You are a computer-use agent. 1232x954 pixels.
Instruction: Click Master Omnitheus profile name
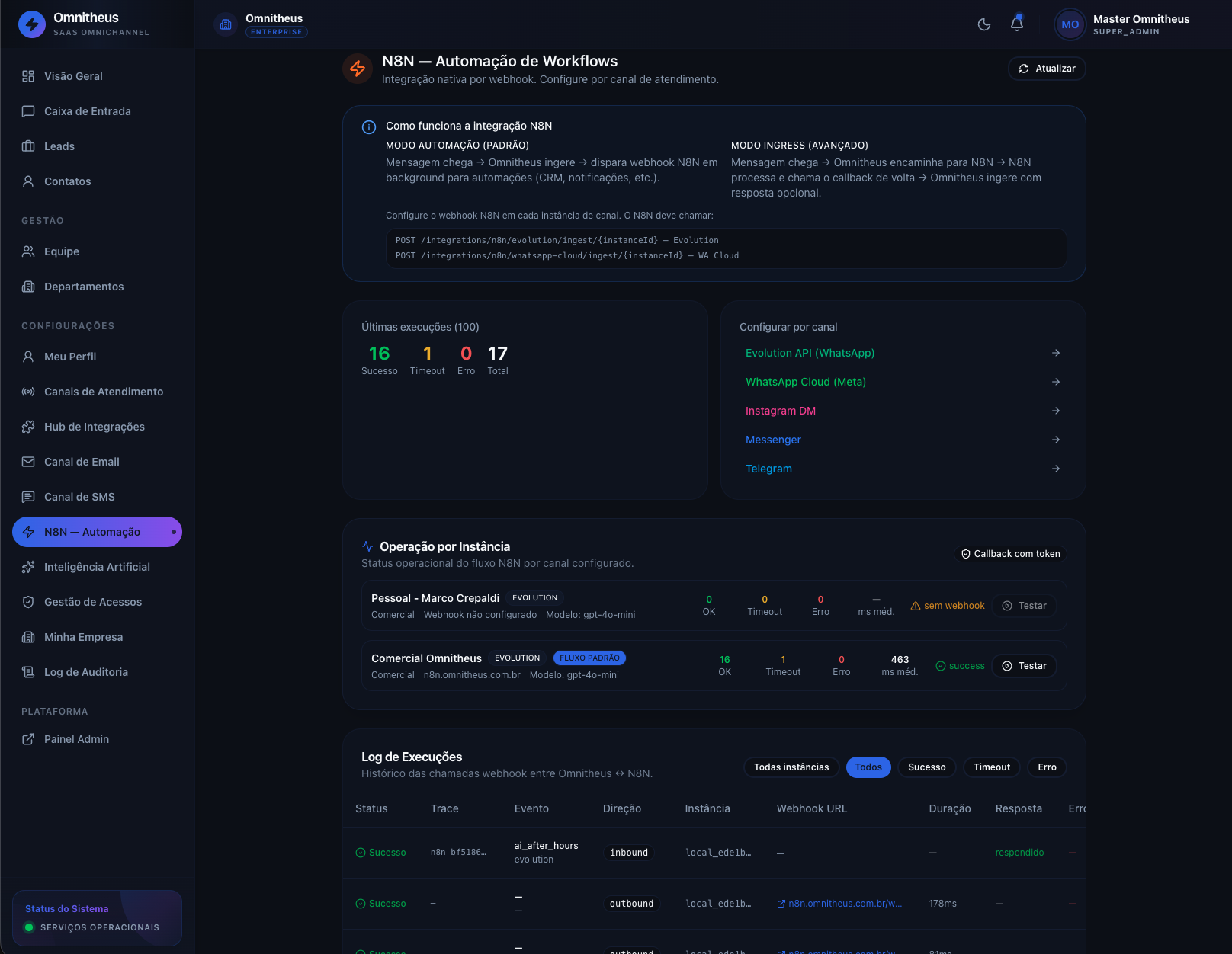(1141, 19)
